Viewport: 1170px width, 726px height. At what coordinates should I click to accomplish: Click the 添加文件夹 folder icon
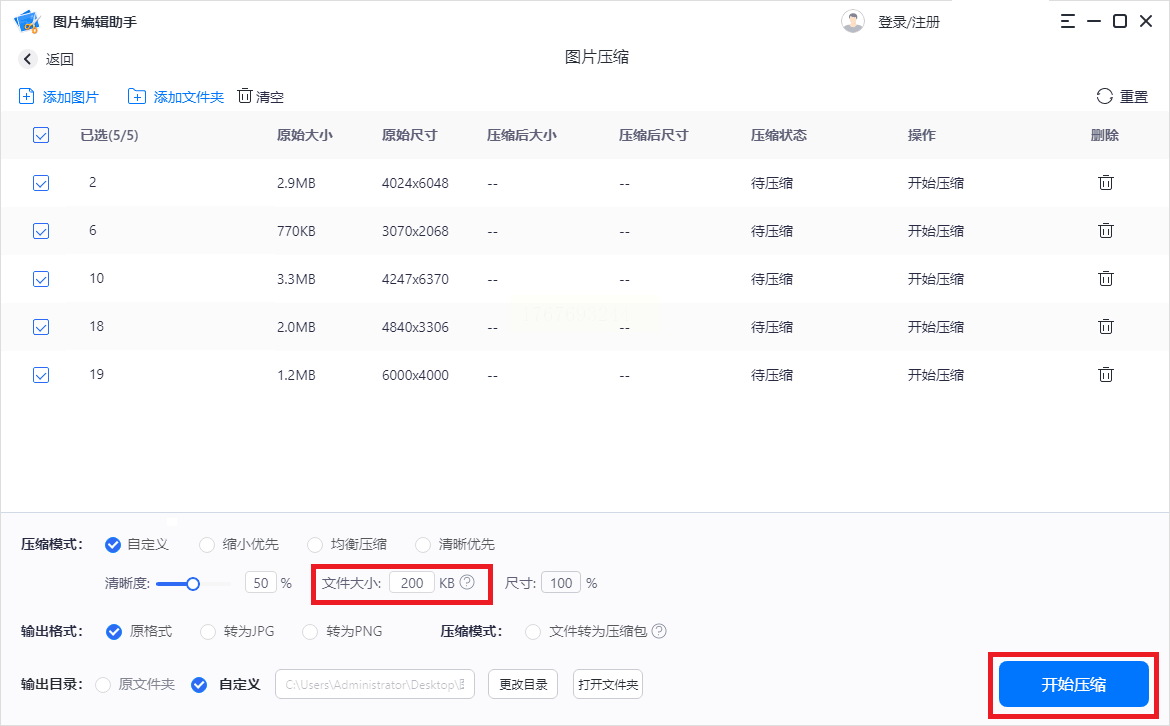137,96
